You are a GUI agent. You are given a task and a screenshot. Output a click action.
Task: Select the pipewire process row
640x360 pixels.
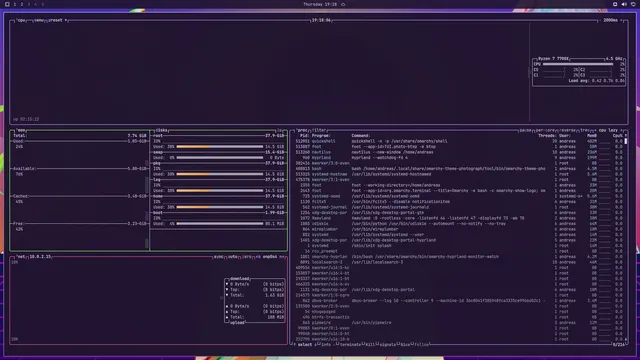[459, 323]
